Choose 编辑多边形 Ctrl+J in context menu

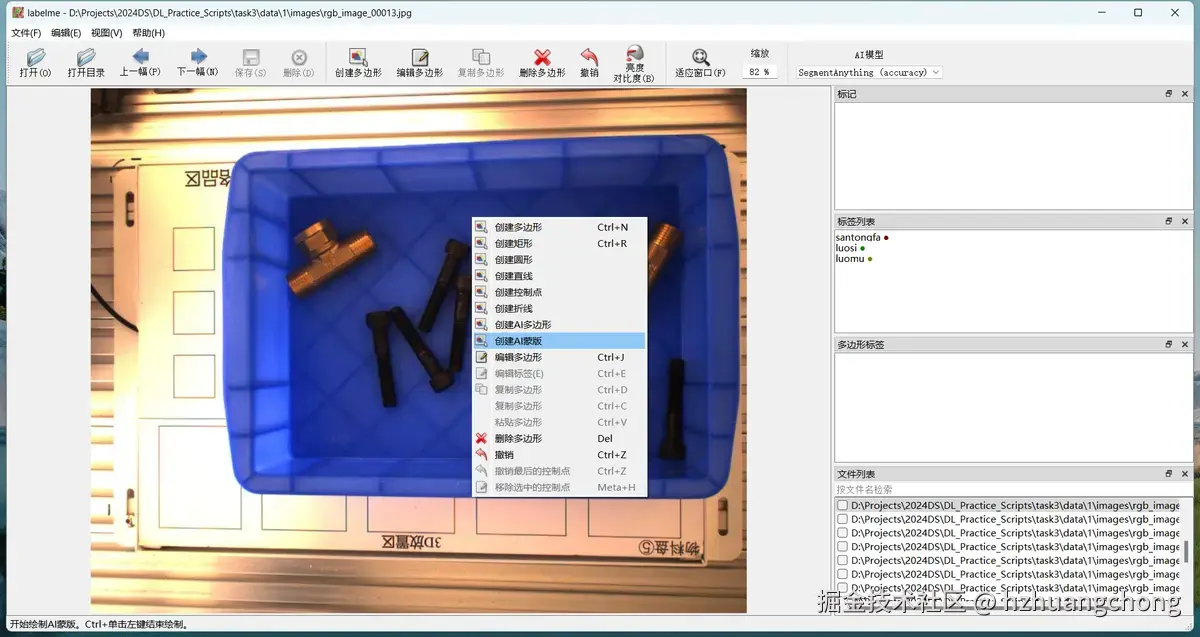[x=559, y=357]
